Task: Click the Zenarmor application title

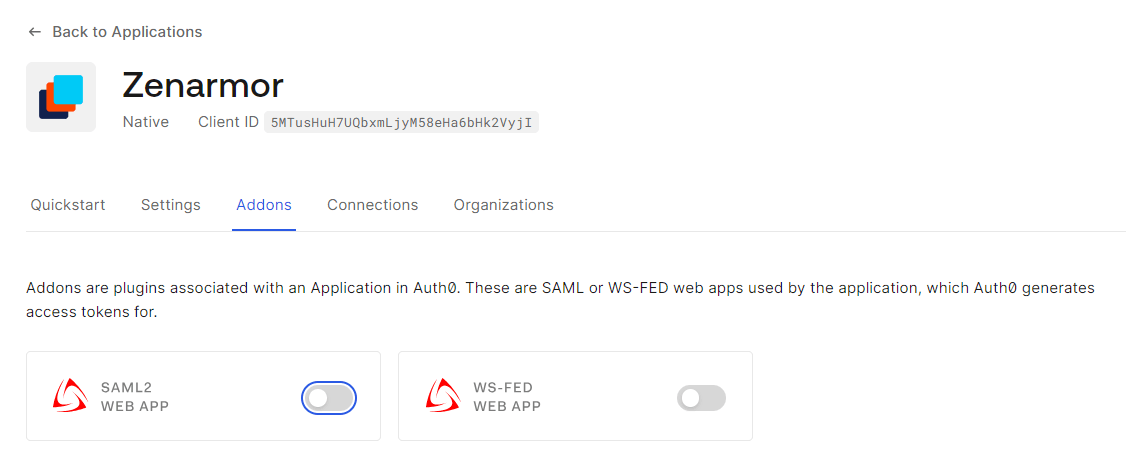Action: 203,85
